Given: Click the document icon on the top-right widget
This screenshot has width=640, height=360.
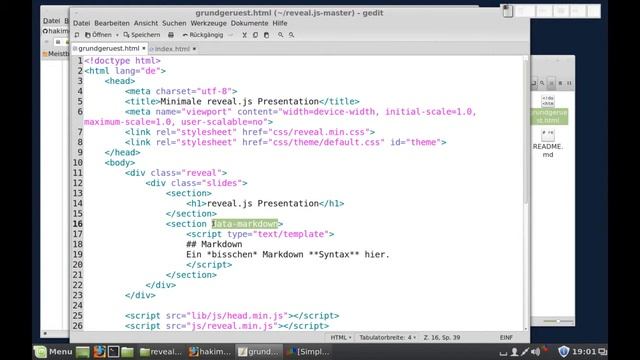Looking at the screenshot, I should click(508, 11).
